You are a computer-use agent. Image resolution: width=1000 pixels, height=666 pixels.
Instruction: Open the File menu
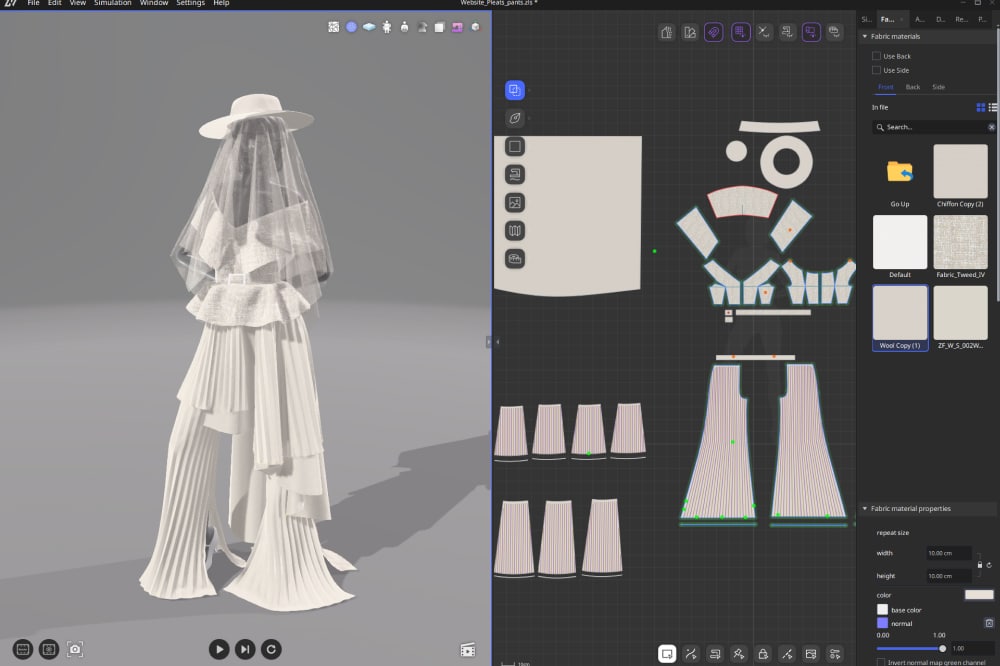coord(33,3)
